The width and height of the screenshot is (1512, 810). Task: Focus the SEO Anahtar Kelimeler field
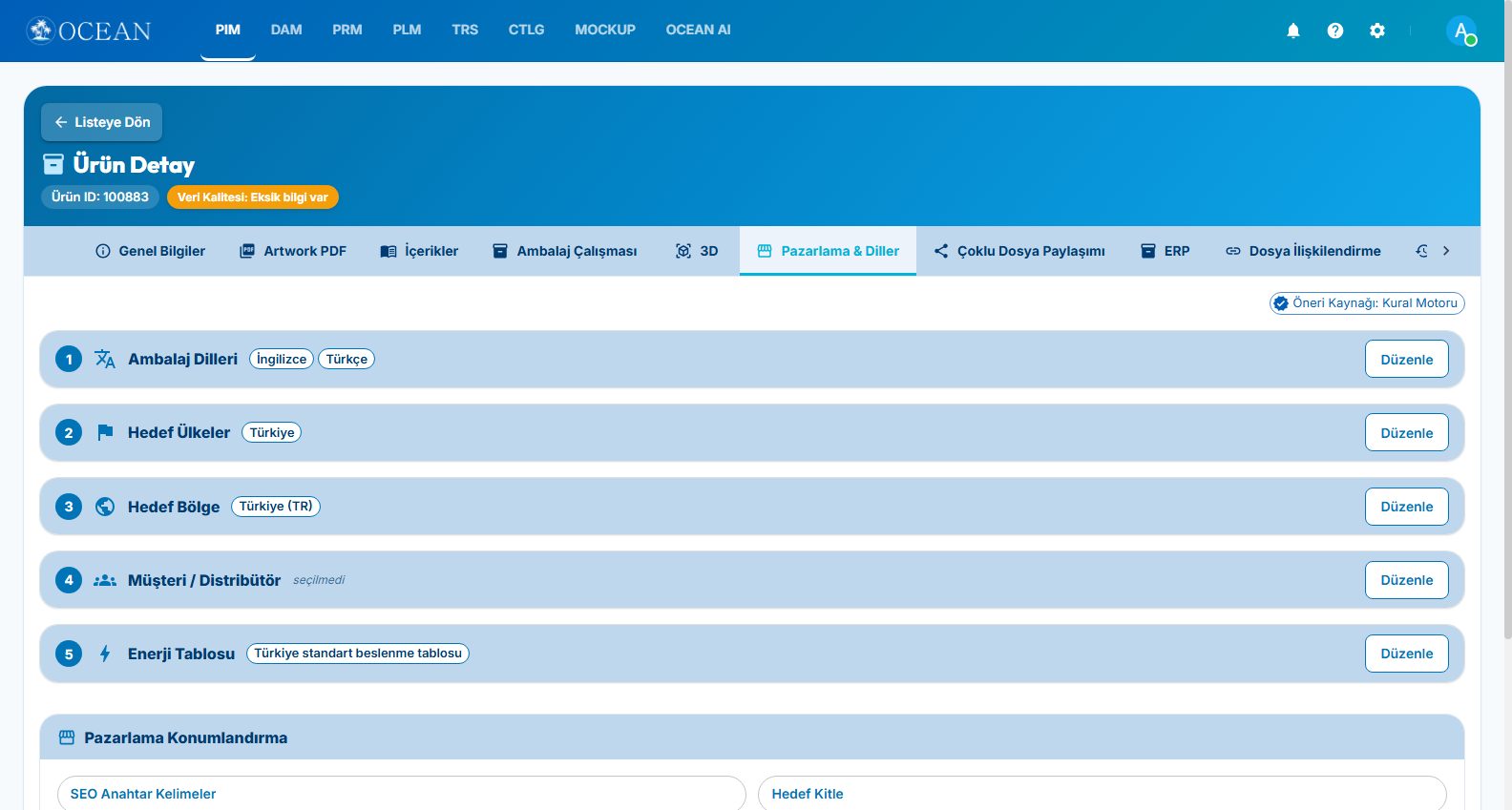click(x=401, y=794)
